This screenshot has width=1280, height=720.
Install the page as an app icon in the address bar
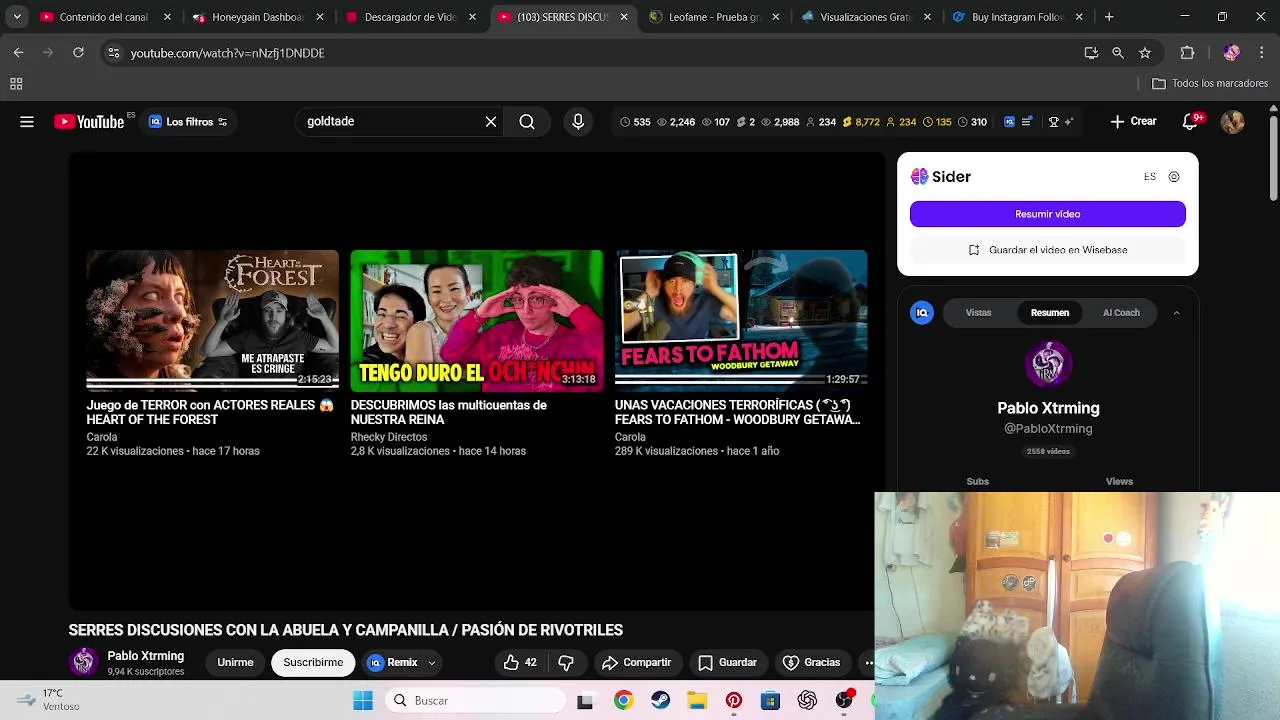pyautogui.click(x=1091, y=53)
